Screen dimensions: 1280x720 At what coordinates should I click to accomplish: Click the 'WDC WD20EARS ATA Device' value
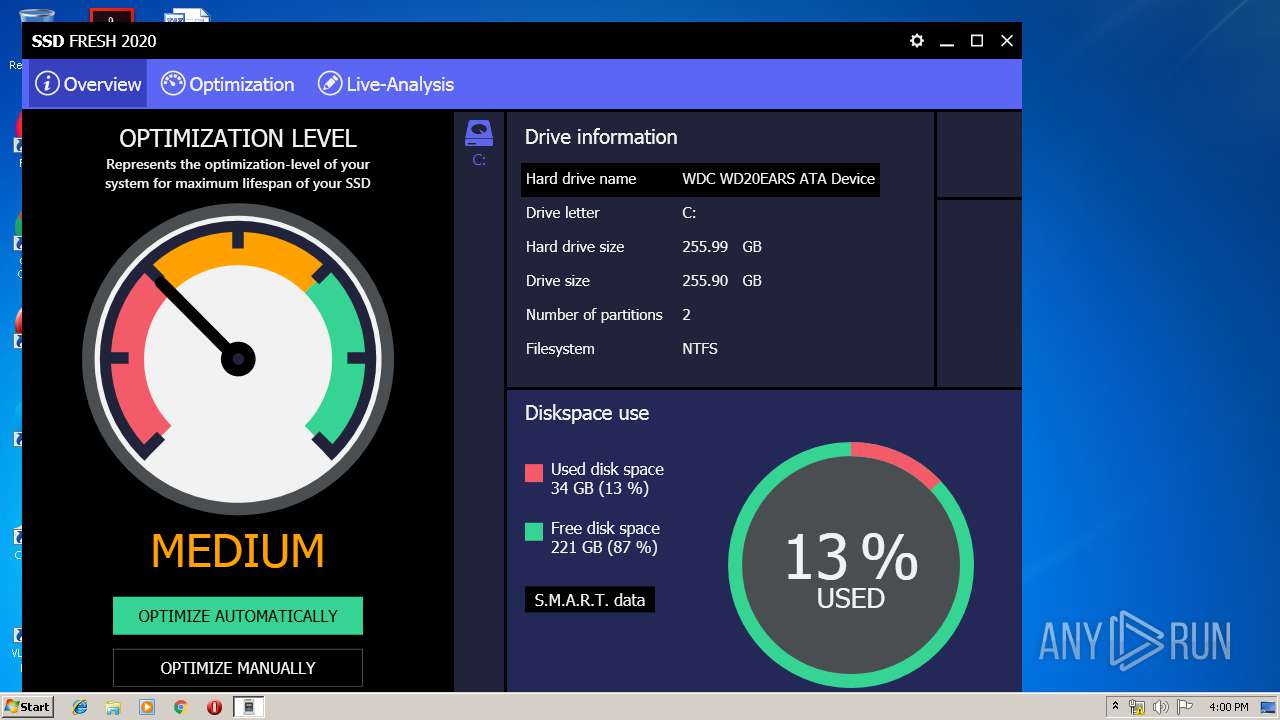(779, 179)
